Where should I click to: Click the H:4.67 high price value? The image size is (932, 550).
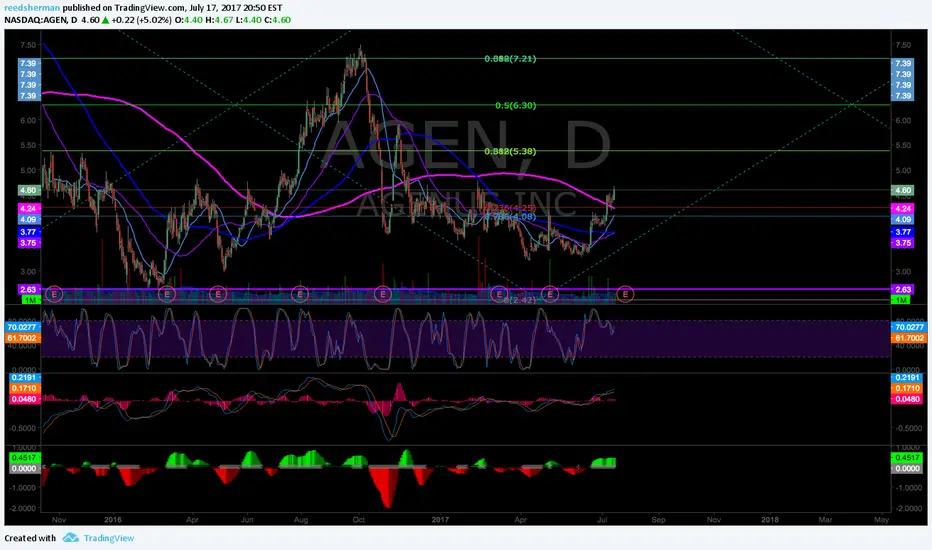point(219,20)
